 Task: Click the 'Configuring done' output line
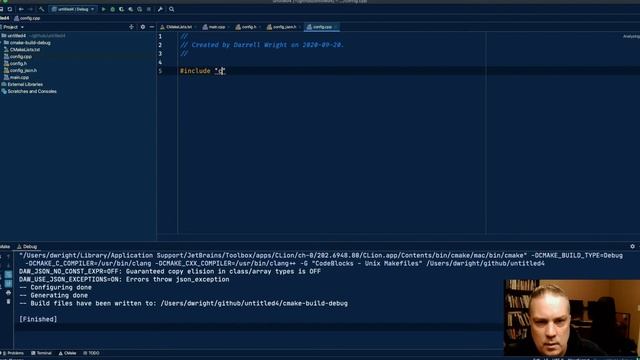[x=56, y=287]
